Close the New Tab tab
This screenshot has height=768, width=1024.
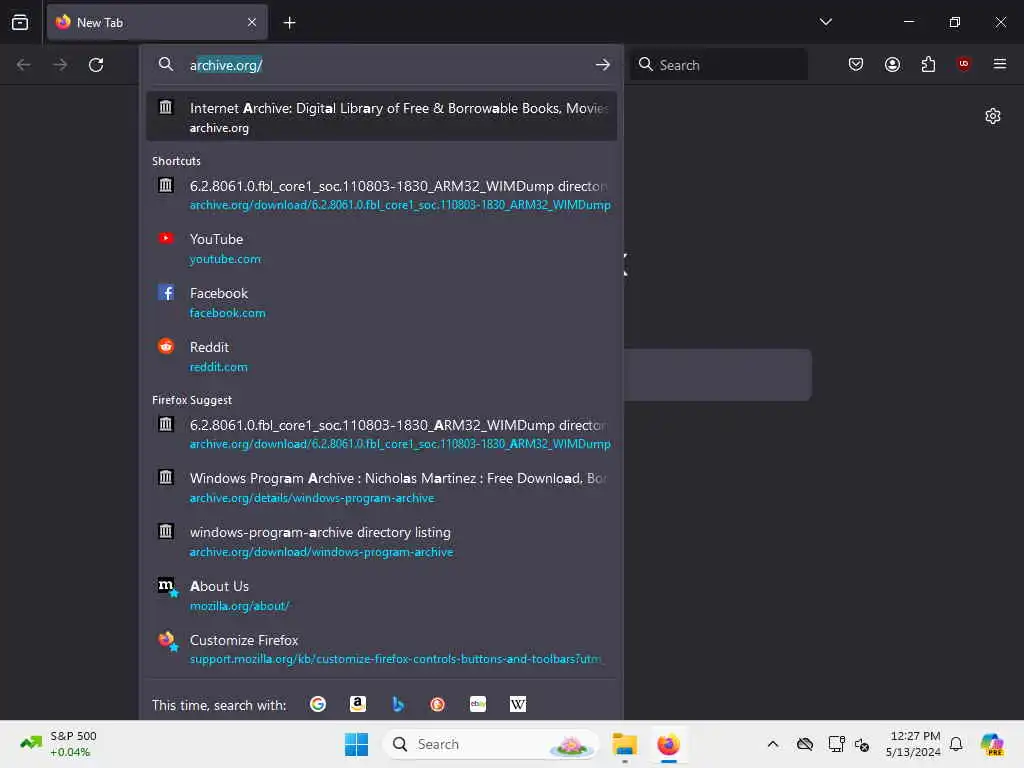tap(252, 22)
